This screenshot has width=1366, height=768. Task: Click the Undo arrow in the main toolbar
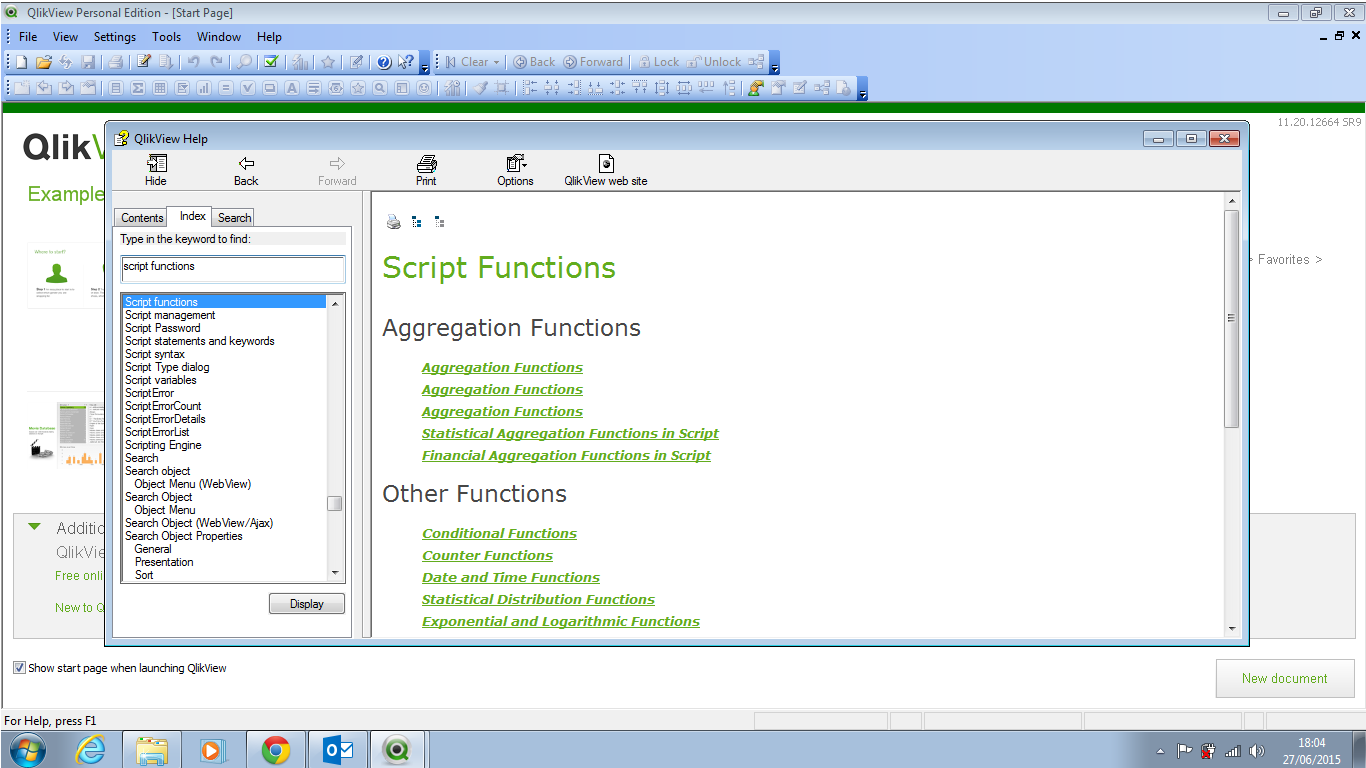(x=194, y=62)
